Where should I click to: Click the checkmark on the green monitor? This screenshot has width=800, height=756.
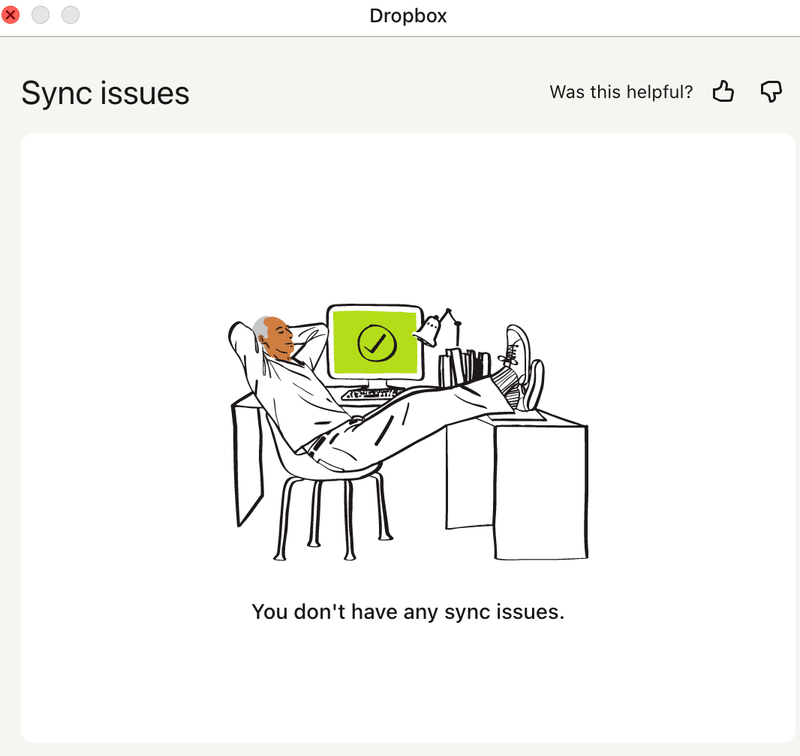tap(377, 343)
